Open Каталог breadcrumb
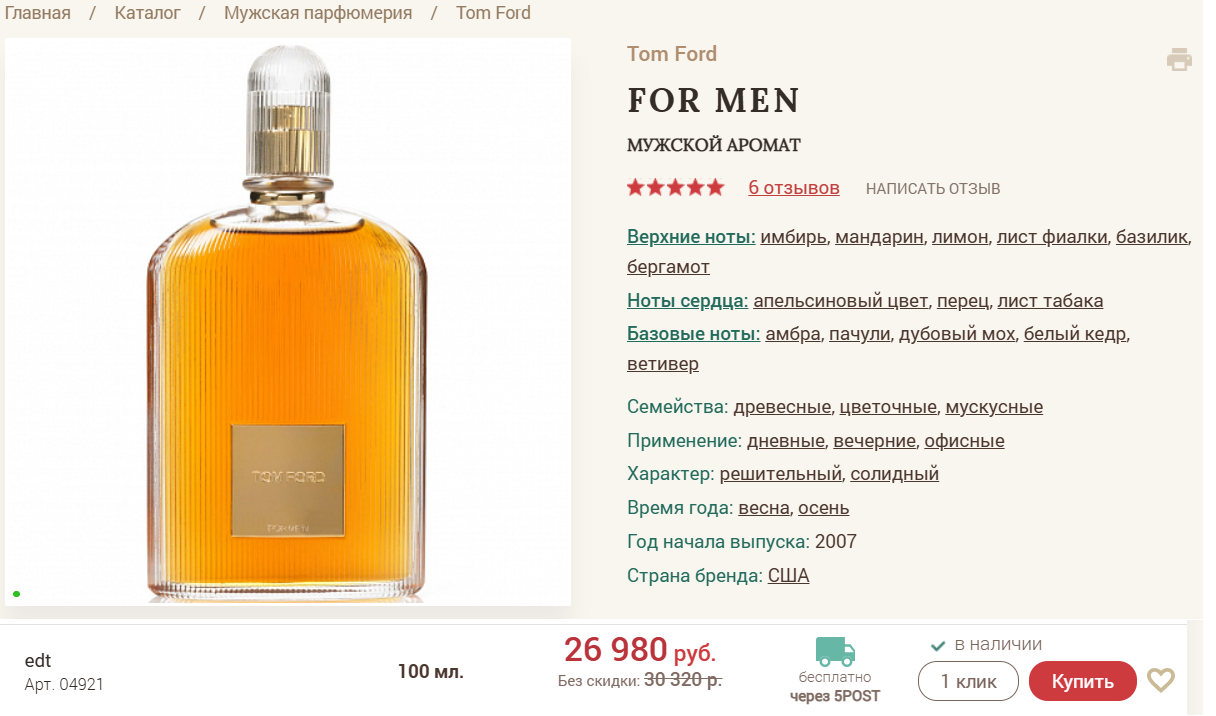 click(148, 13)
